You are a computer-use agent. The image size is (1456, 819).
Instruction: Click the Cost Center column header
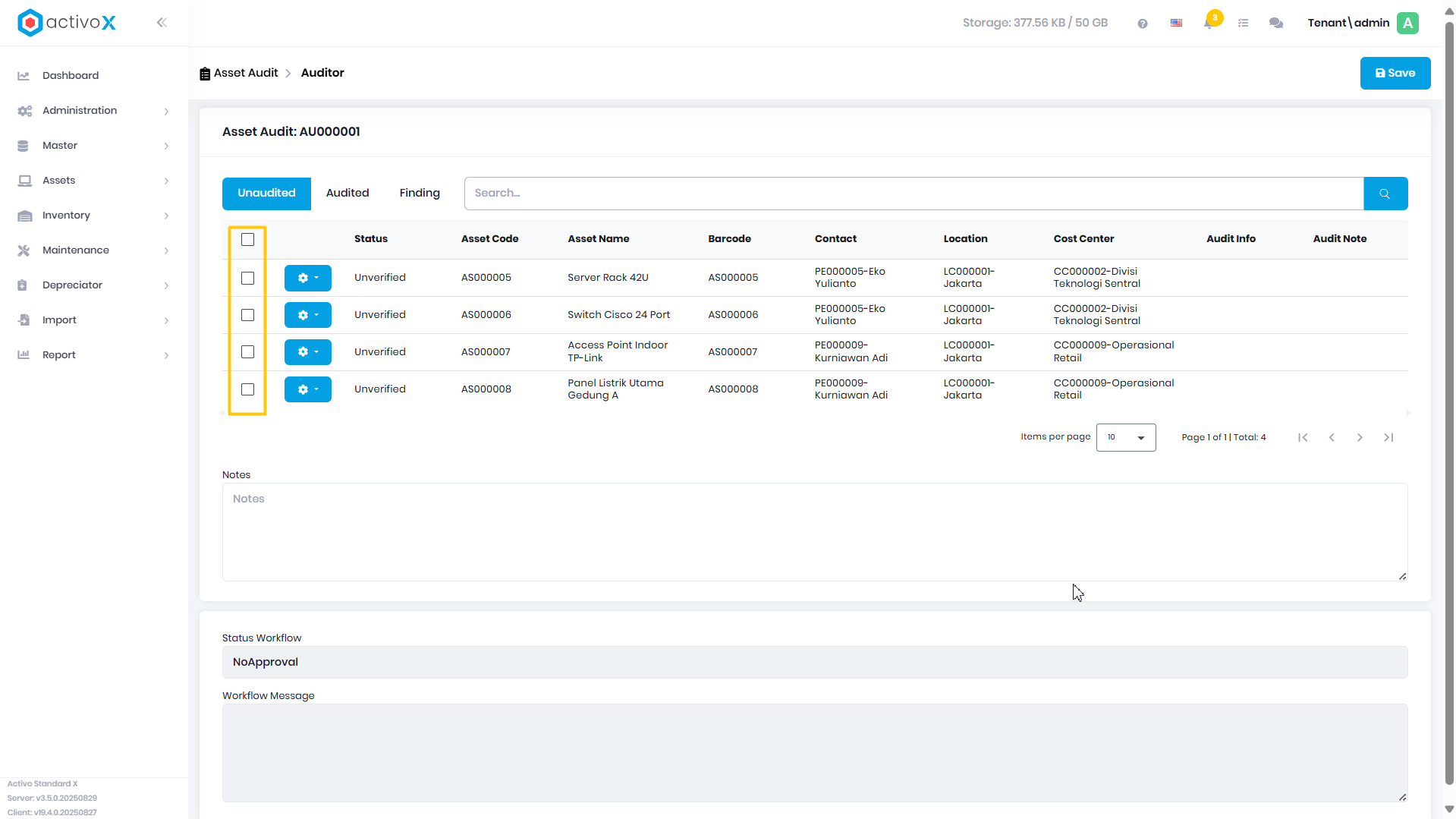[x=1083, y=239]
